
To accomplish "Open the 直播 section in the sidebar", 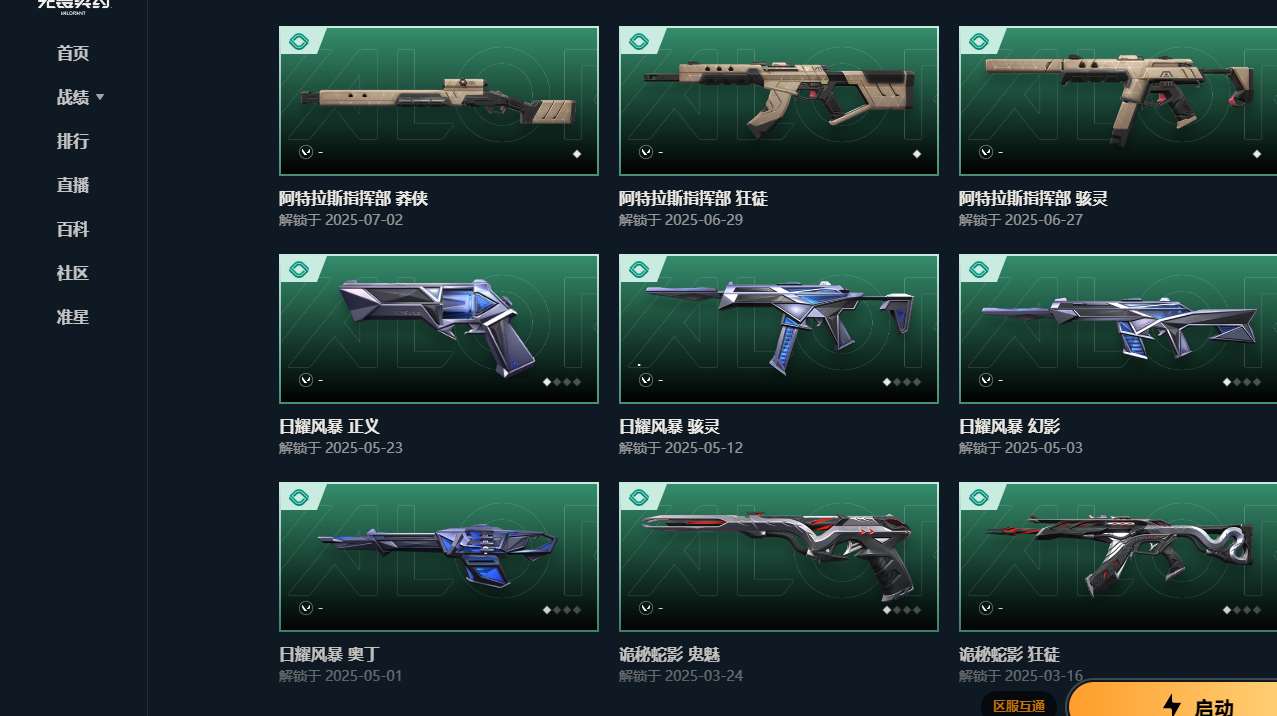I will pos(73,185).
